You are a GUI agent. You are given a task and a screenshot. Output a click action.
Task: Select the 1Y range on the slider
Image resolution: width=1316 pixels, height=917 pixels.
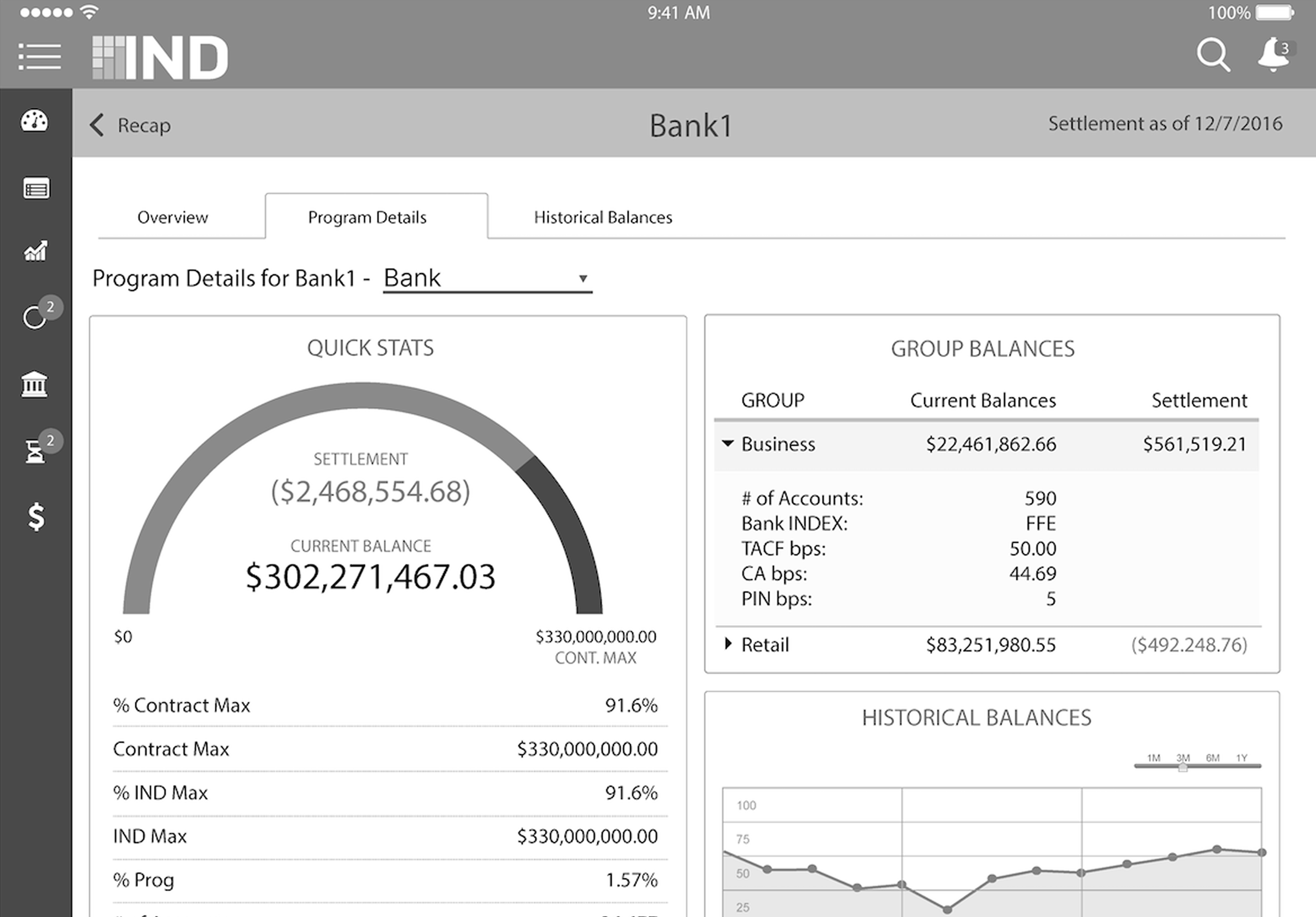(1241, 758)
